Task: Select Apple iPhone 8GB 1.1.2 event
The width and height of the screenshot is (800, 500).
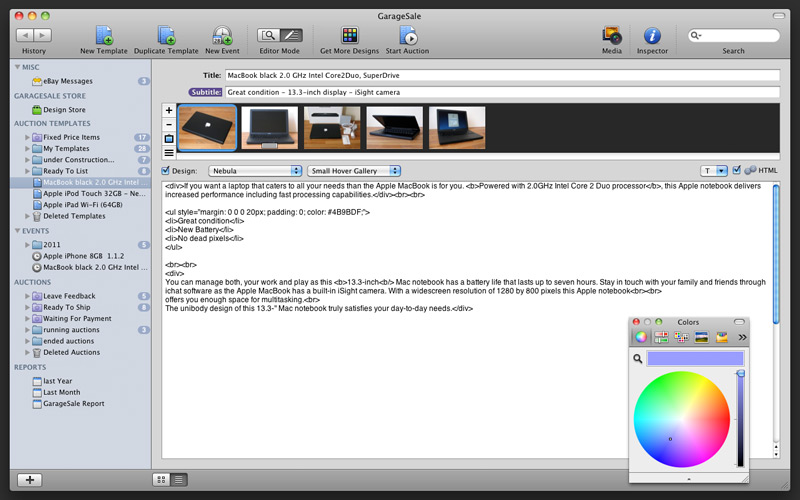Action: (84, 256)
